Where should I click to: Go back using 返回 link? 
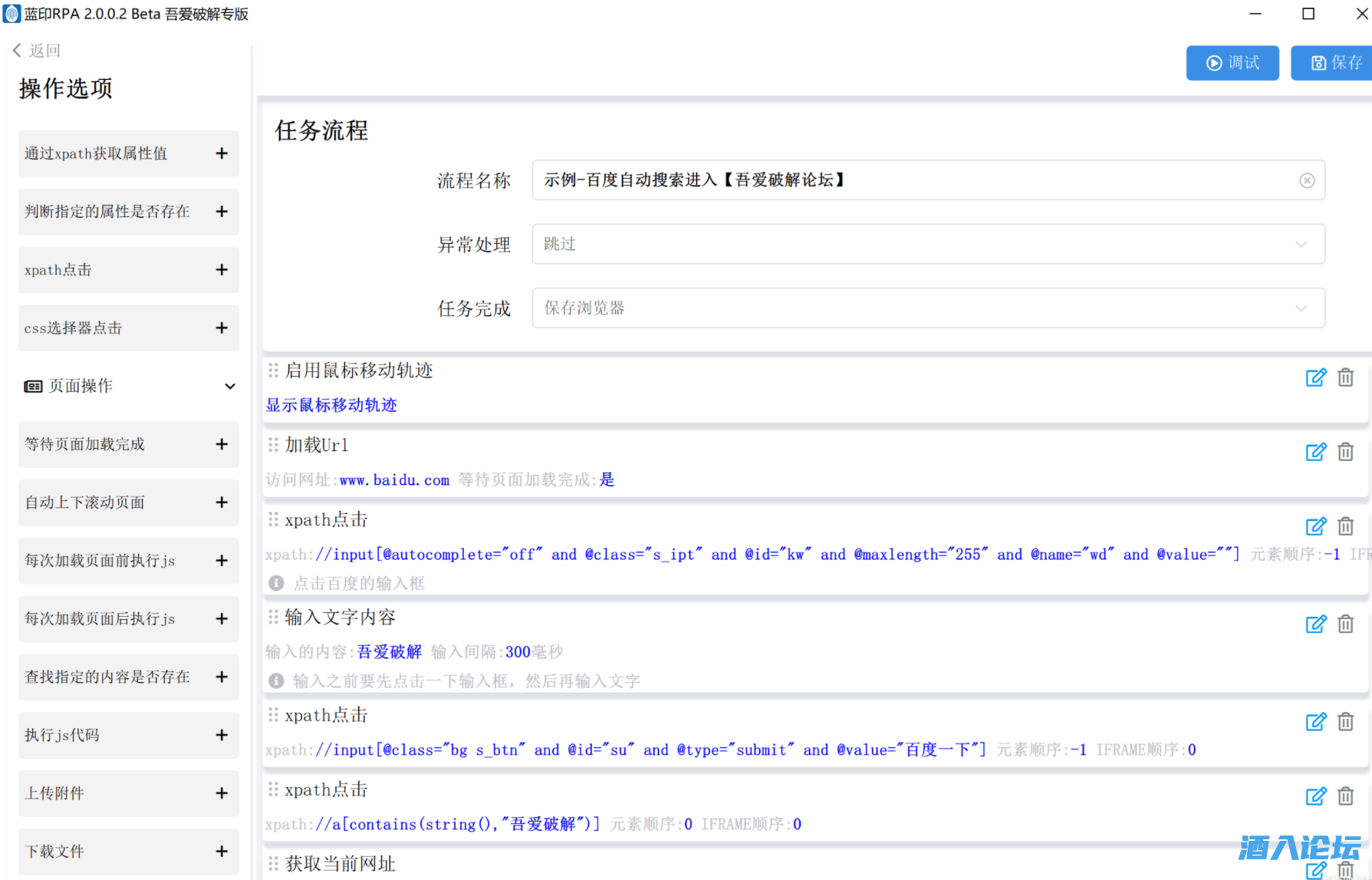37,51
